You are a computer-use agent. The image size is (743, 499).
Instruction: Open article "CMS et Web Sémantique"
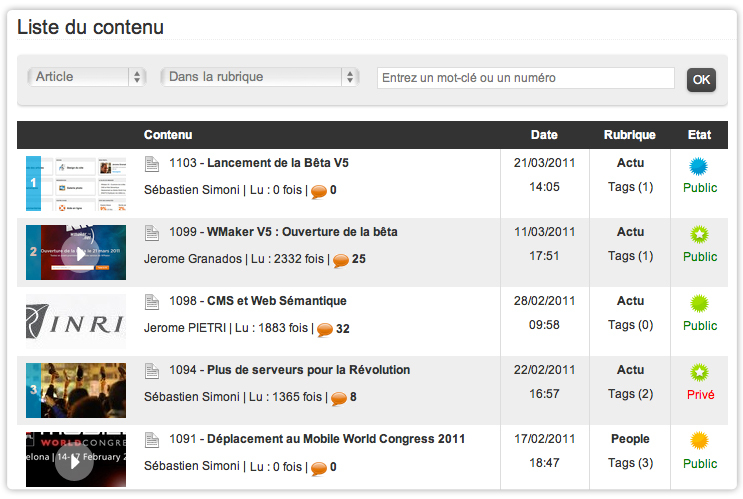[276, 301]
